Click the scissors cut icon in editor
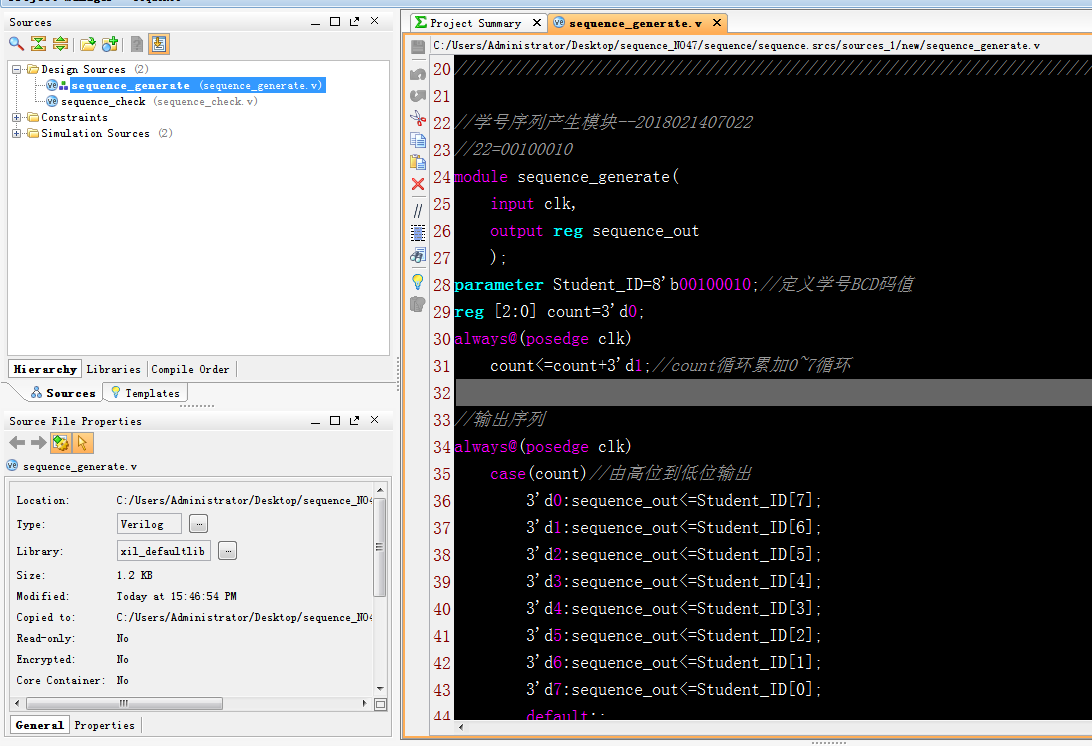 (x=418, y=118)
